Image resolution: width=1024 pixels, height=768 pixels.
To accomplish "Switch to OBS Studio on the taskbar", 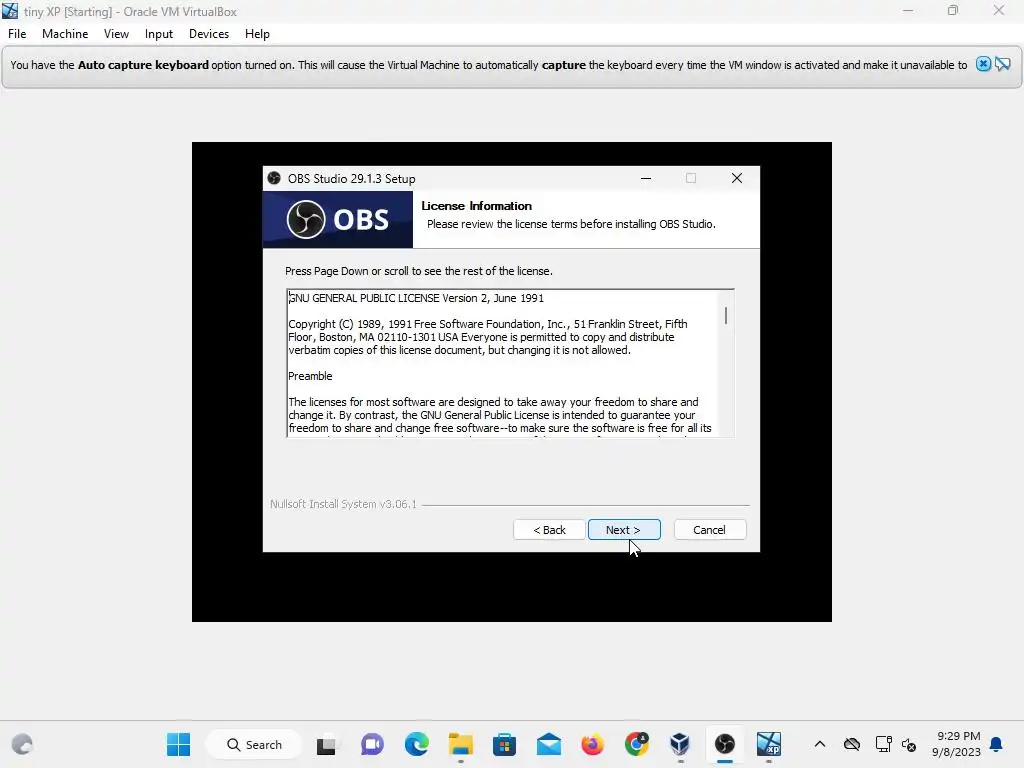I will click(724, 744).
